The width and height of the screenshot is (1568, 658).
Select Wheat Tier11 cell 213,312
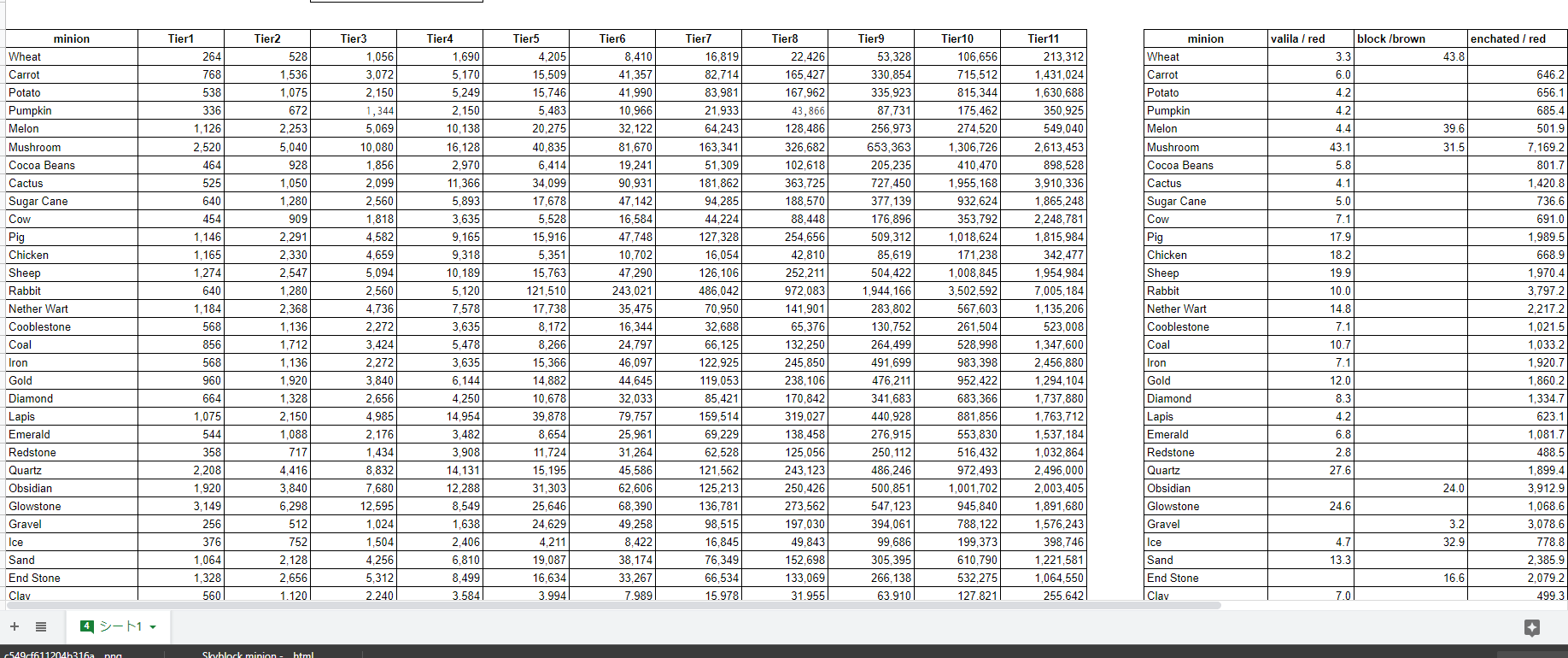point(1044,56)
